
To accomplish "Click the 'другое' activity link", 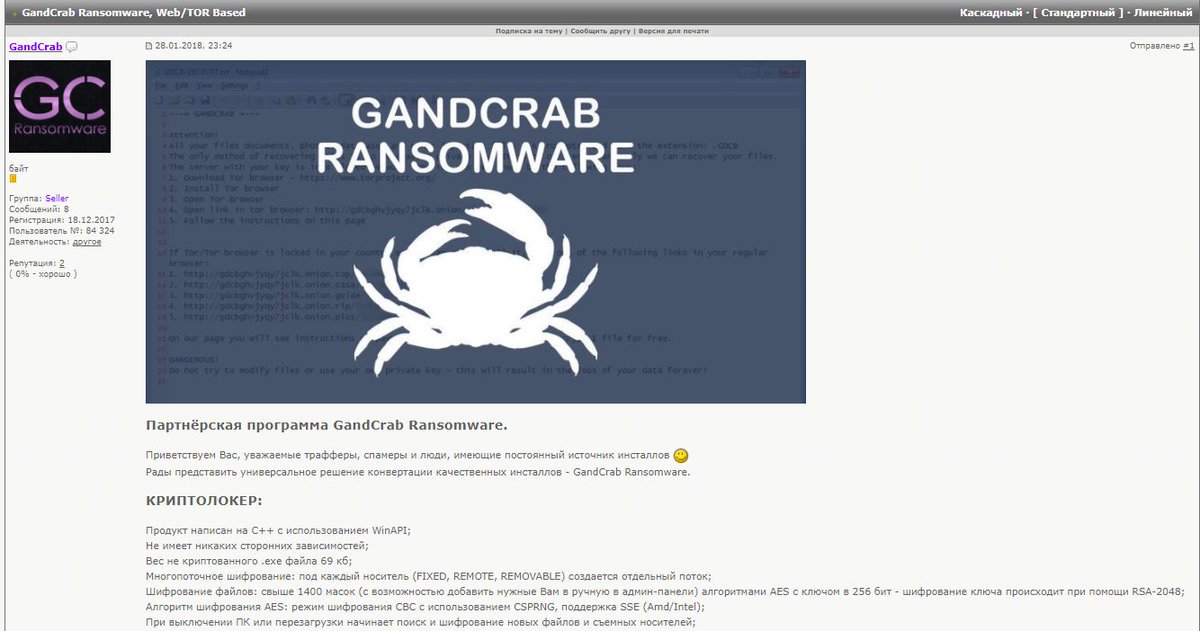I will [x=86, y=242].
